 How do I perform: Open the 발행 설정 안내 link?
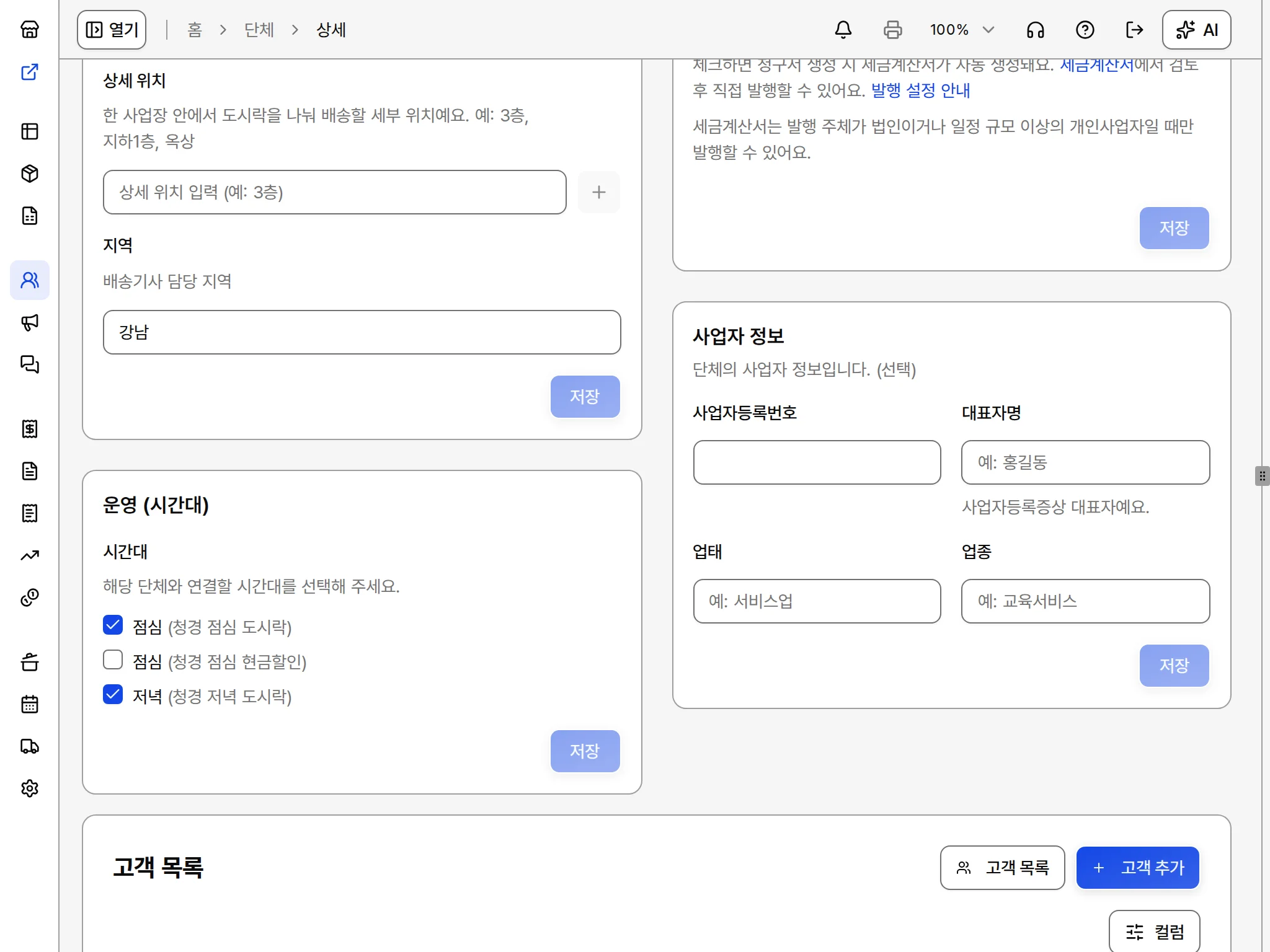click(x=921, y=90)
